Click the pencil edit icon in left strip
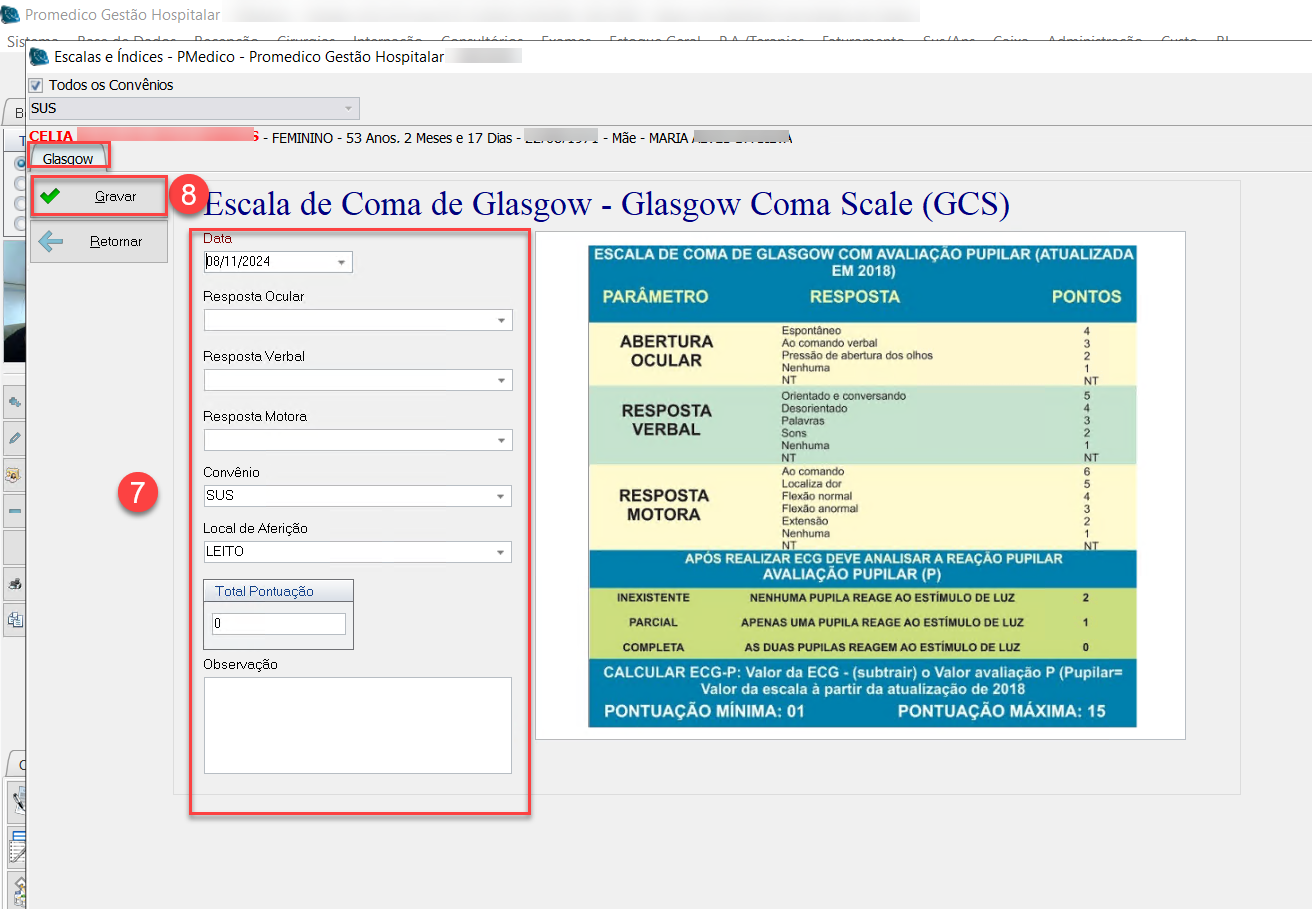This screenshot has height=909, width=1312. (x=15, y=438)
